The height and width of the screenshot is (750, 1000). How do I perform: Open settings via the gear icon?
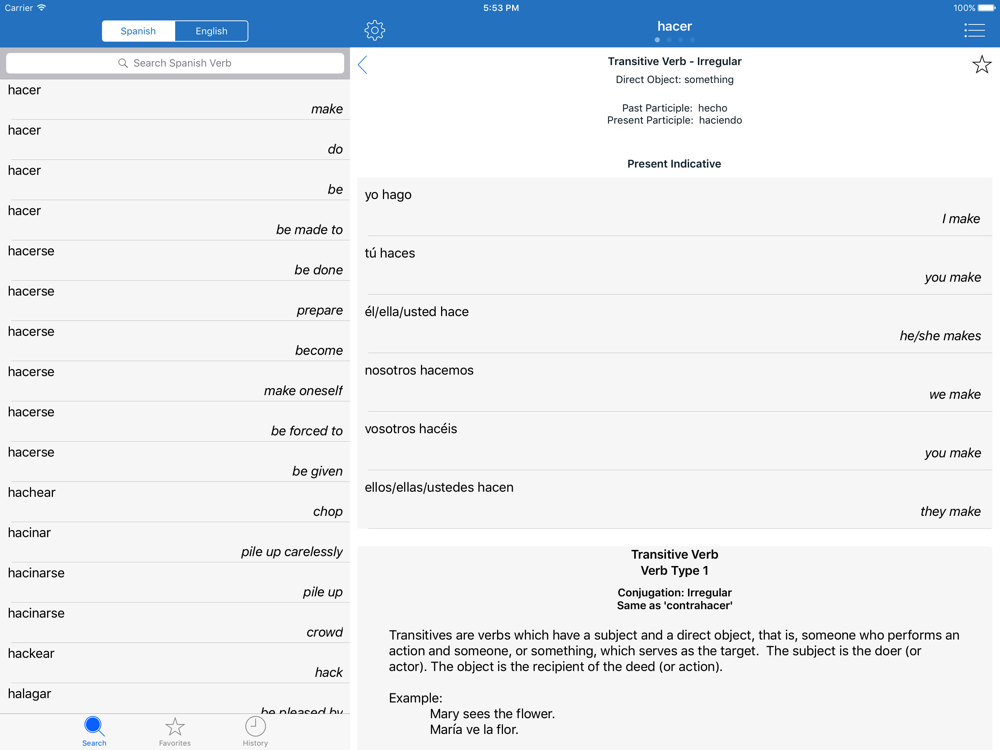[375, 30]
